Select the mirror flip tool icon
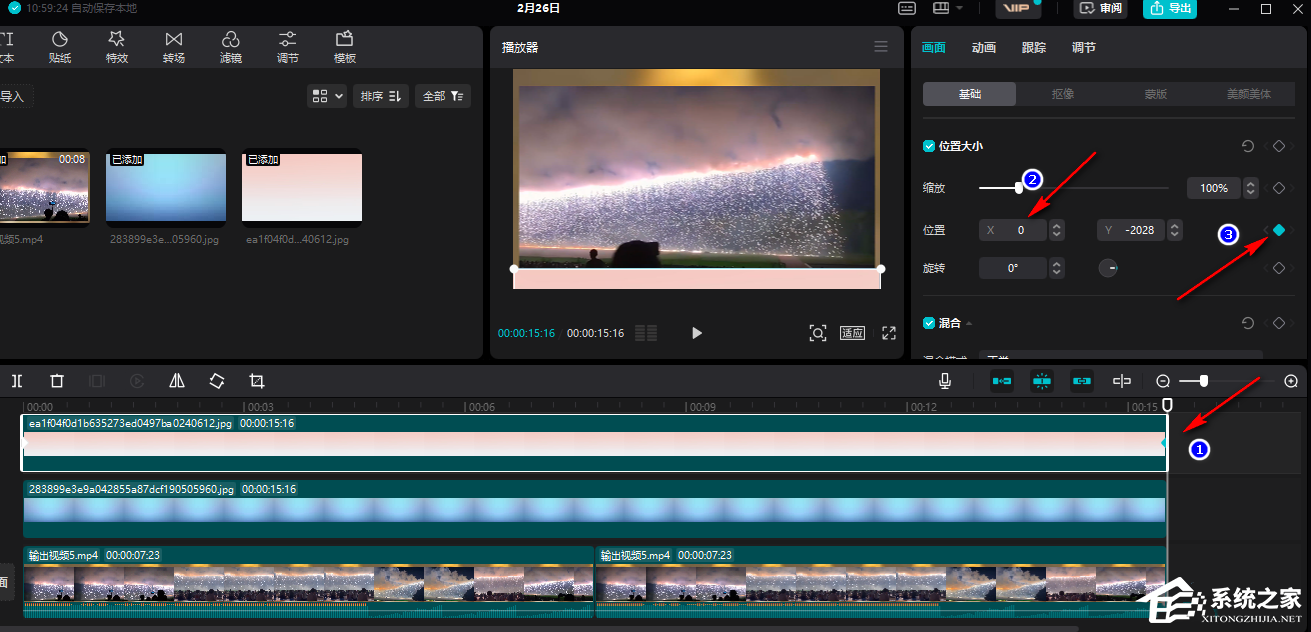The height and width of the screenshot is (632, 1311). pyautogui.click(x=177, y=381)
